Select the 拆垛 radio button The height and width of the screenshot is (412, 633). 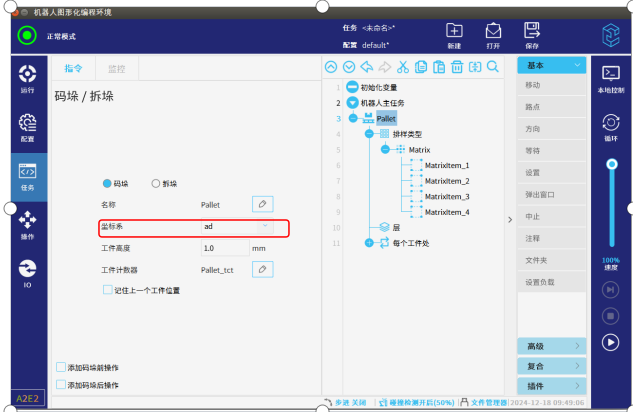point(156,183)
